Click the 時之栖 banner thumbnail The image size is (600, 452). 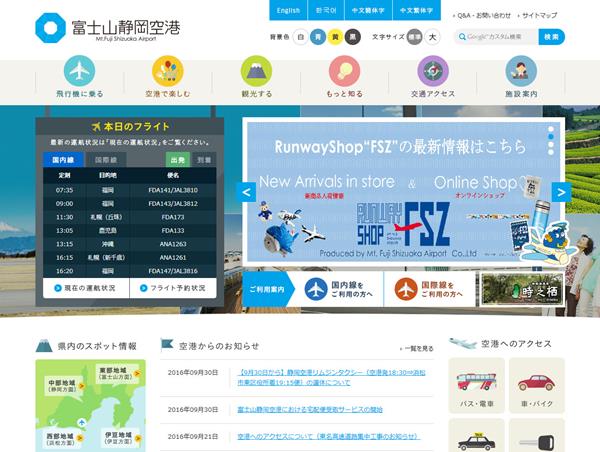coord(522,289)
